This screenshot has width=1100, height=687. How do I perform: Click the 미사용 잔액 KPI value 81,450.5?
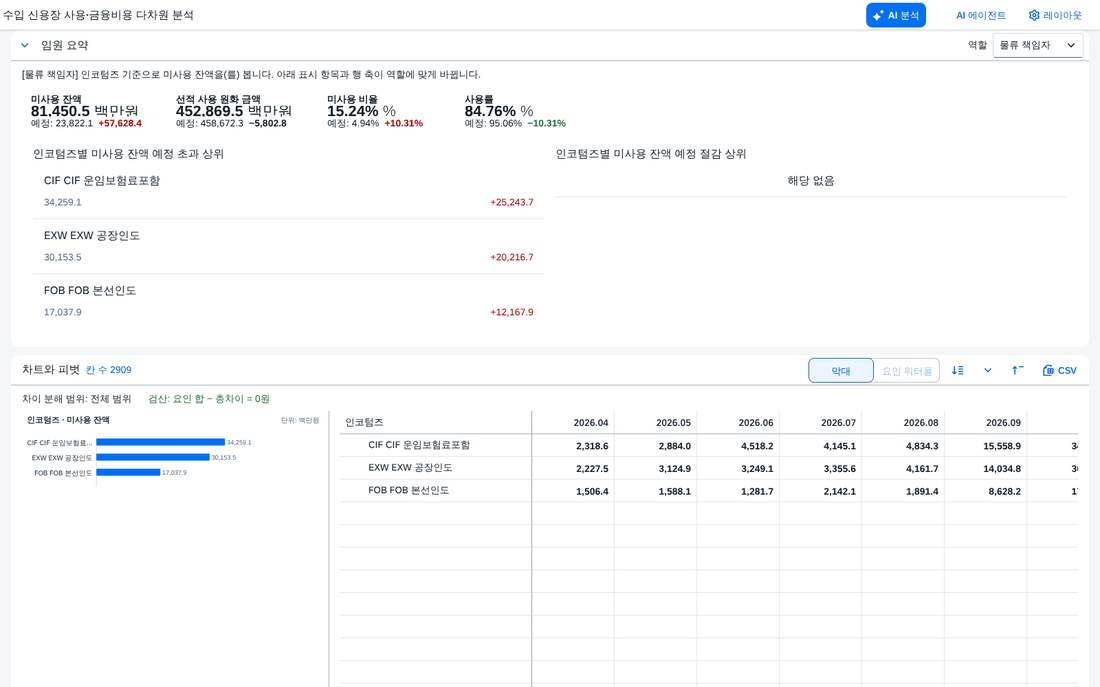point(60,111)
